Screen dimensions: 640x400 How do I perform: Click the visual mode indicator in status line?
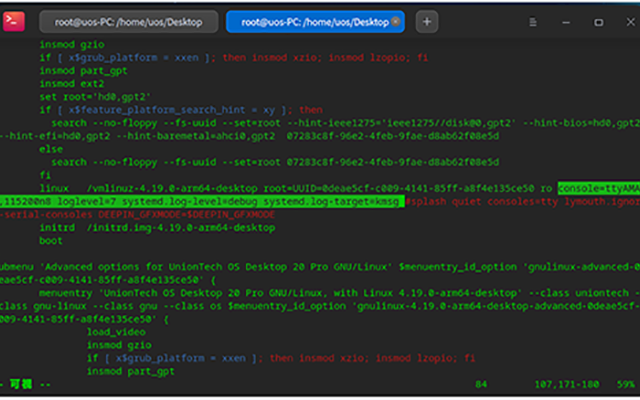coord(22,384)
